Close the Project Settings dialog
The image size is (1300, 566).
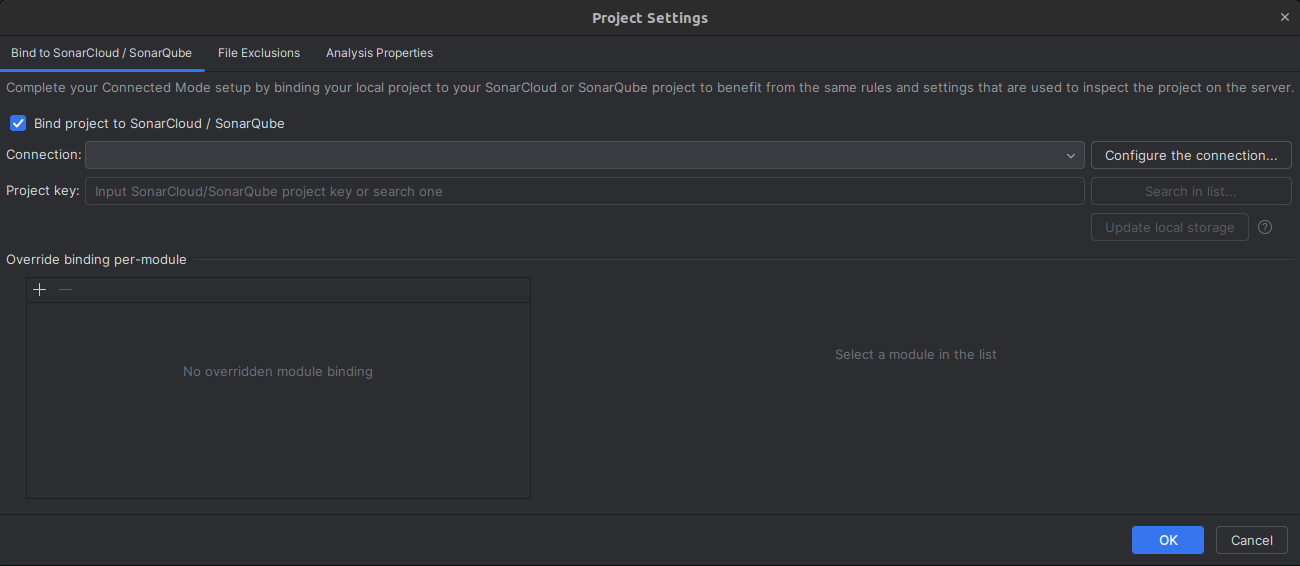pyautogui.click(x=1284, y=17)
